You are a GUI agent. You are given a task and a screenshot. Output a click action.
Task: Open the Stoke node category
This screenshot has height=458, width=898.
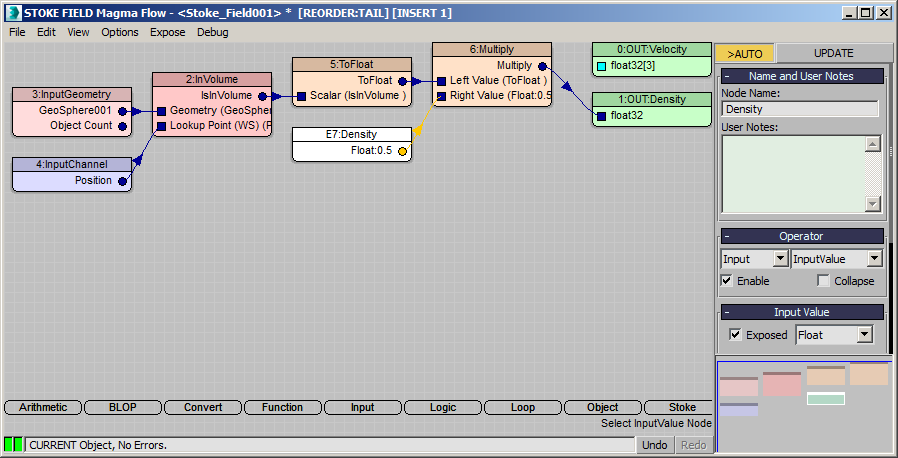coord(679,407)
